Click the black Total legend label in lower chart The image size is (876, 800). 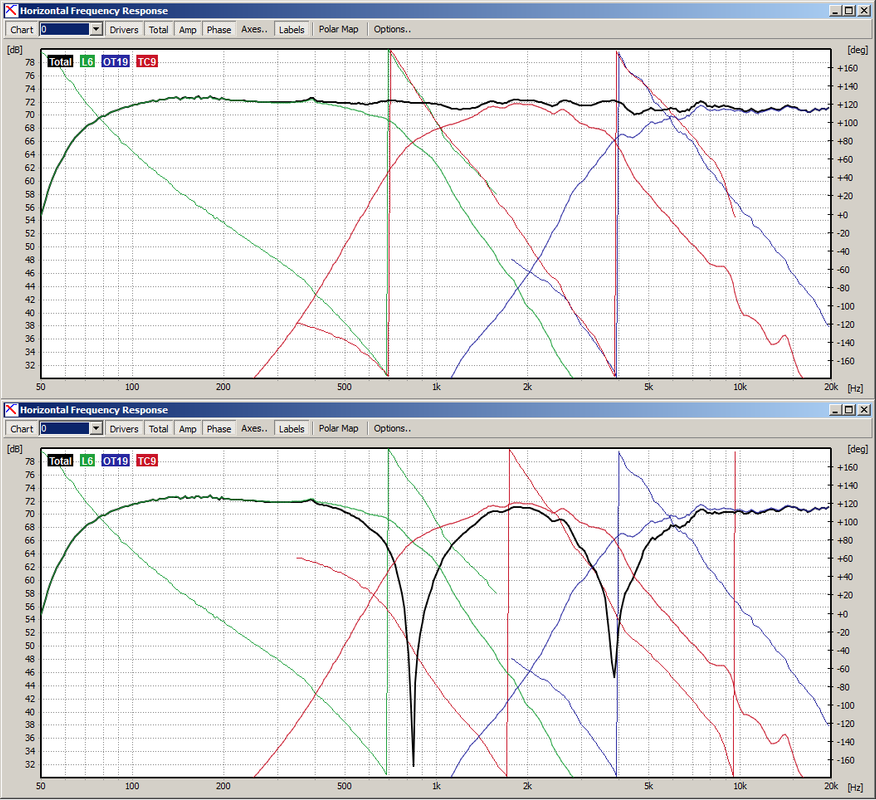(60, 460)
